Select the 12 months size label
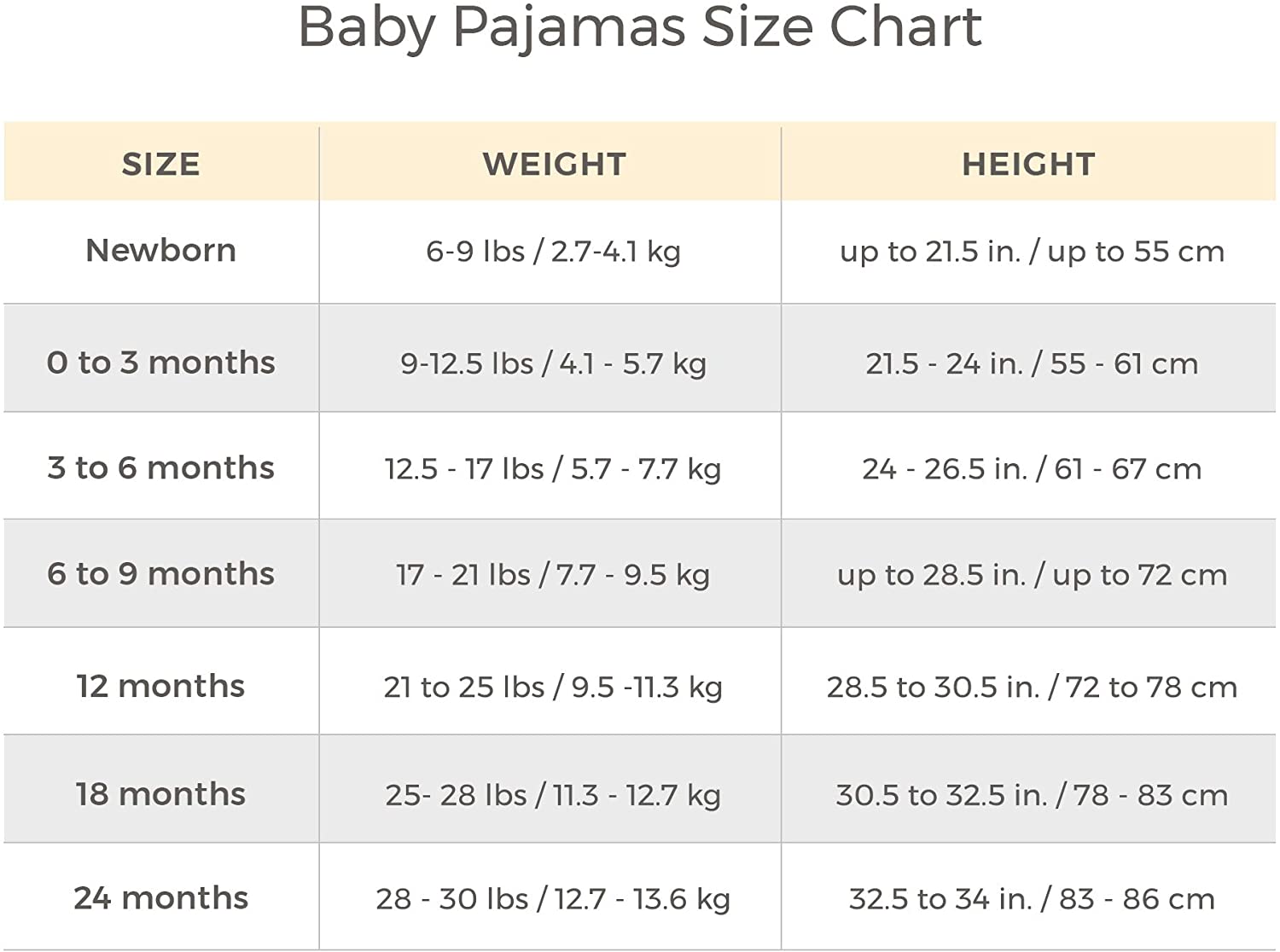Image resolution: width=1280 pixels, height=952 pixels. pos(160,687)
